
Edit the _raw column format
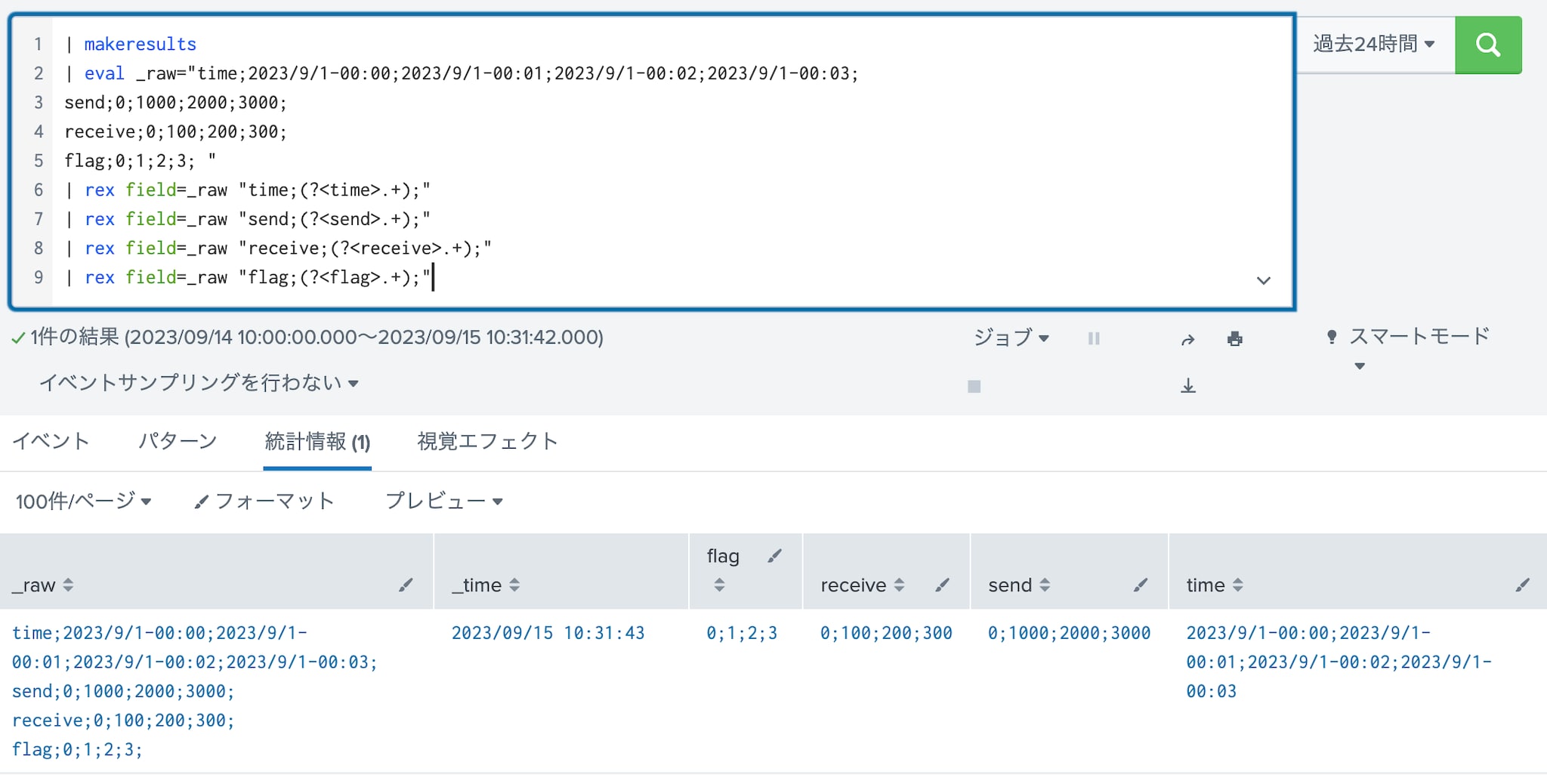(406, 585)
